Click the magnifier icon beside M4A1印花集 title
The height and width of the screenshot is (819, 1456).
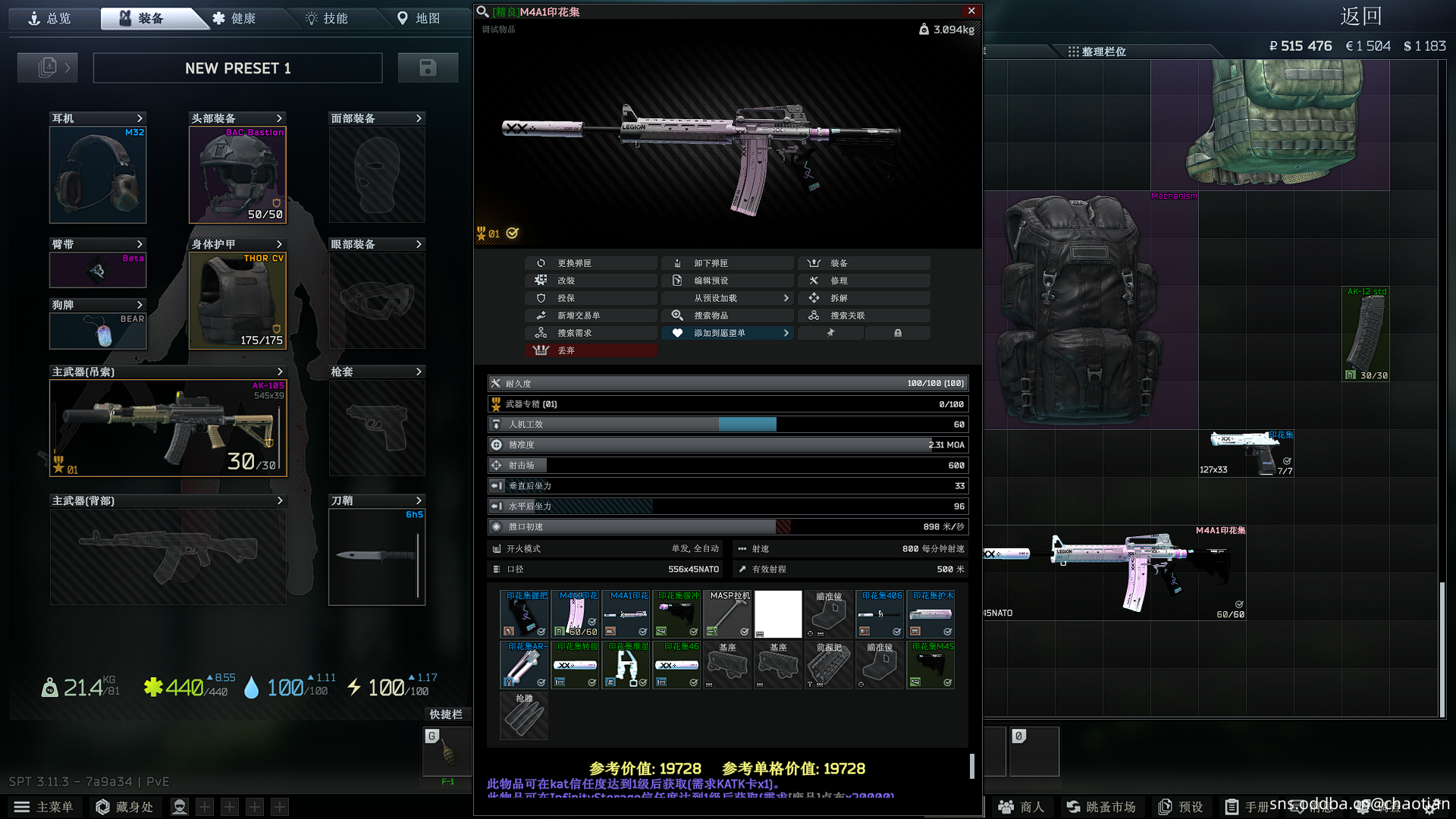482,11
